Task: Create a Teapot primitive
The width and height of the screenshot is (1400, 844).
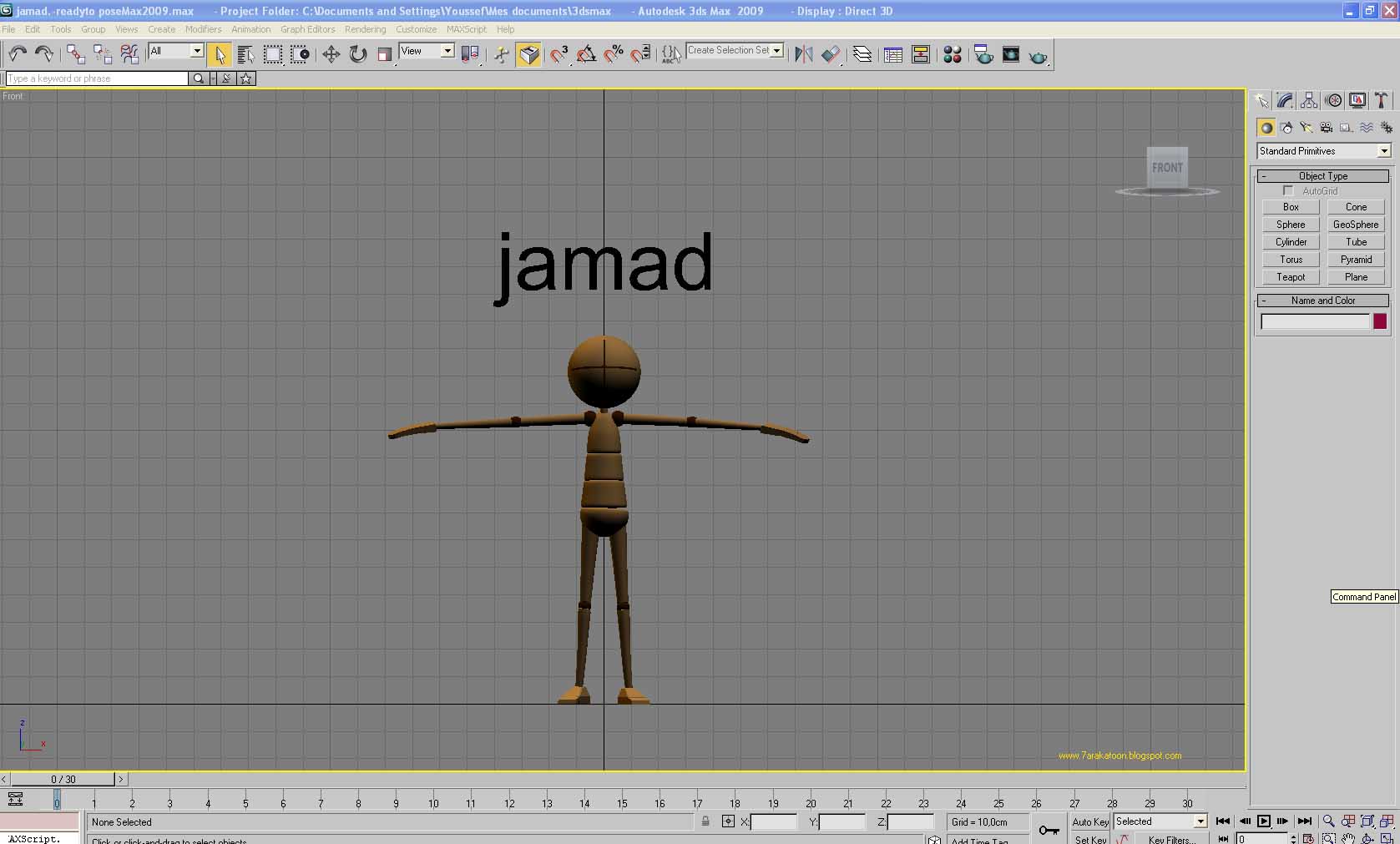Action: [x=1291, y=277]
